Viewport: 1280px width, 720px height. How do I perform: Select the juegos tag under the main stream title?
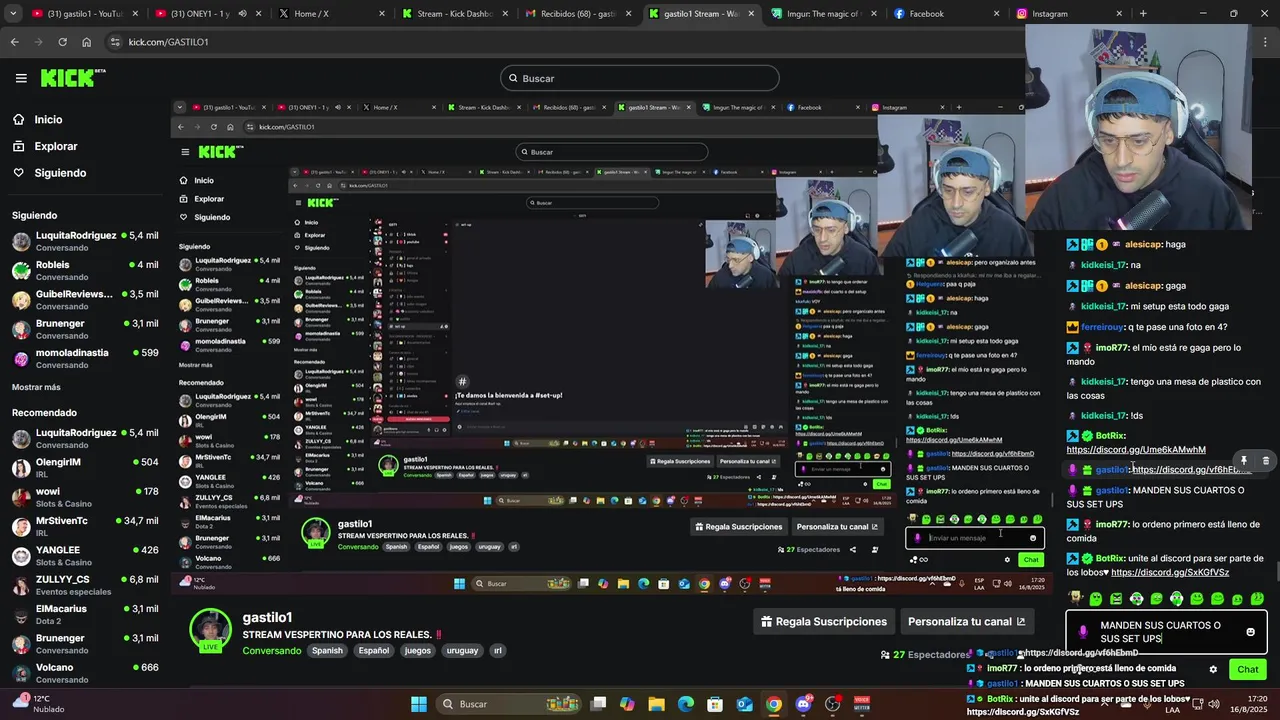(x=418, y=651)
